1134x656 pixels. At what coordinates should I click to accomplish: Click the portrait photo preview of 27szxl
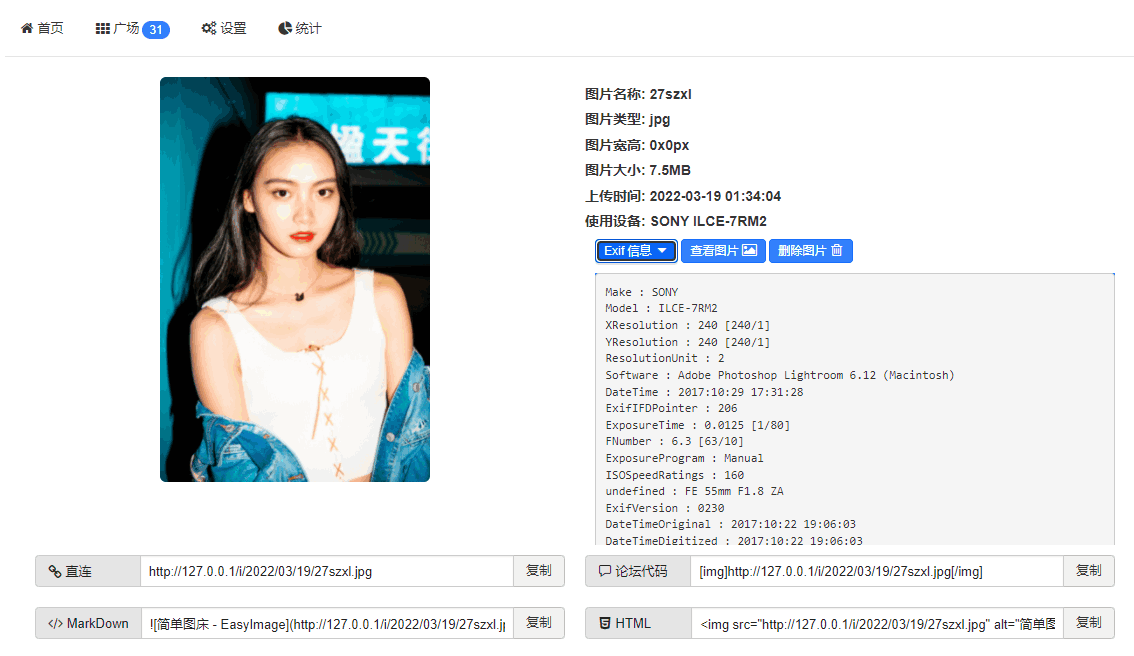click(x=294, y=280)
